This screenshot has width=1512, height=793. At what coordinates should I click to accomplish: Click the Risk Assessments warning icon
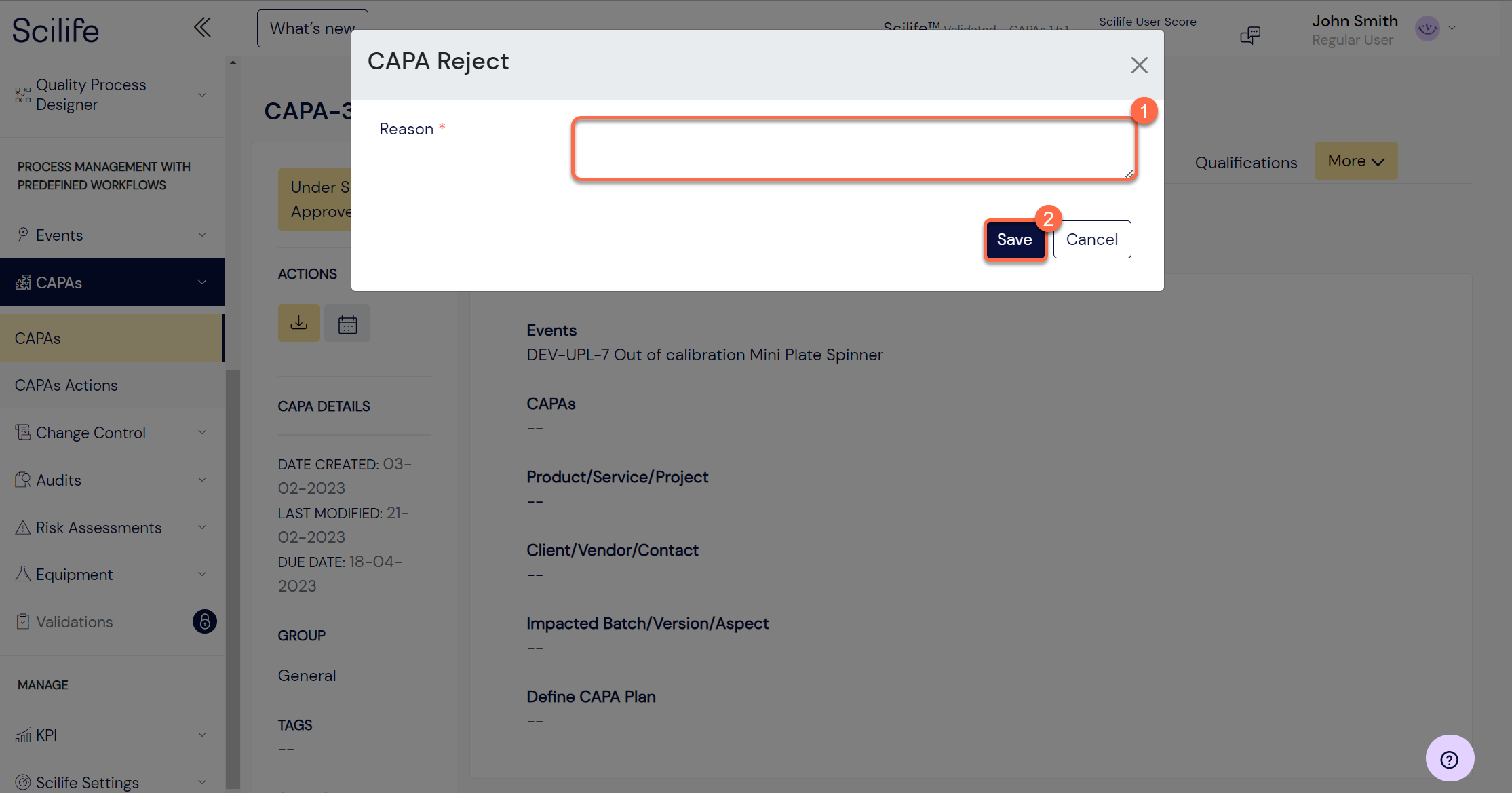coord(23,527)
